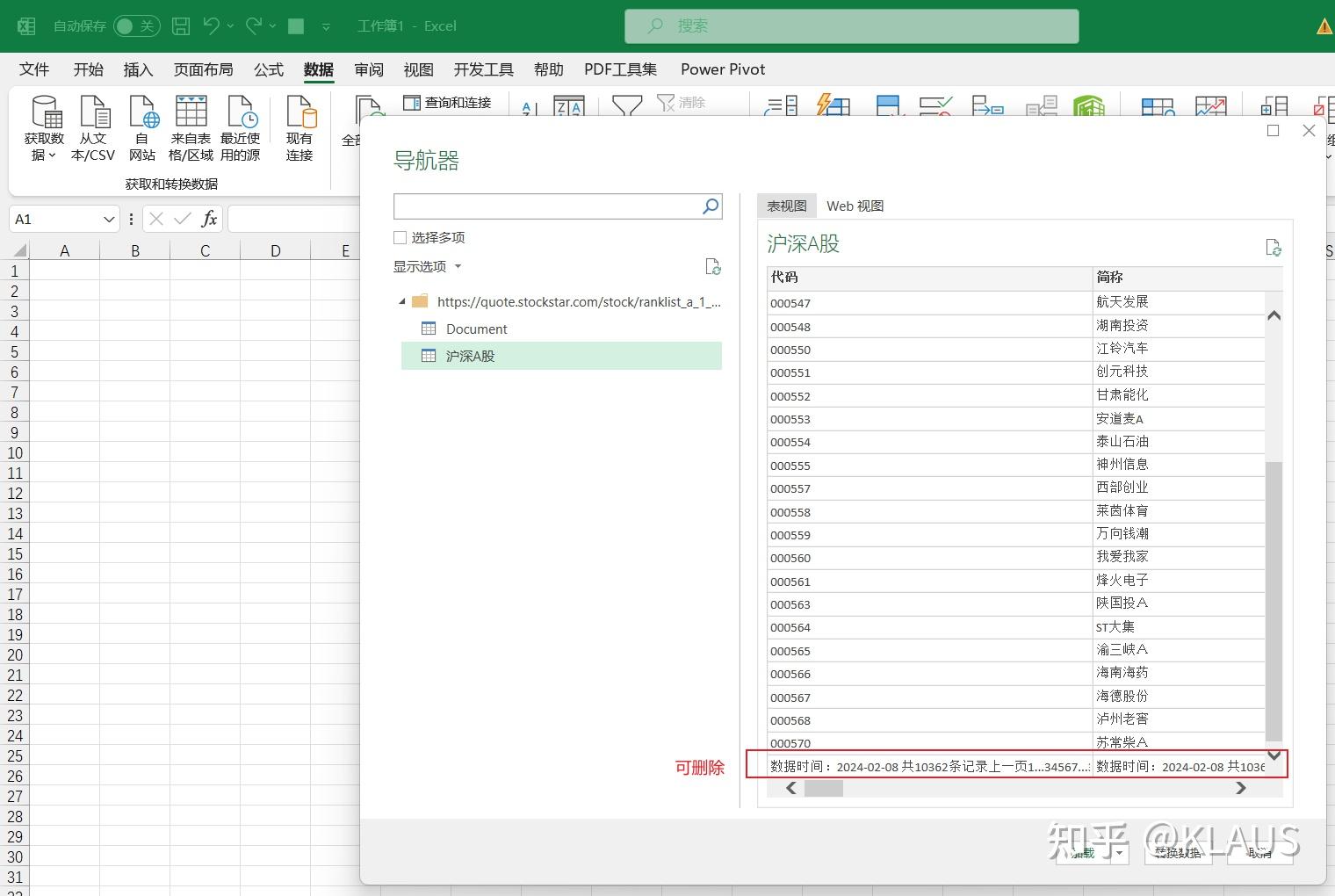Click the 现有连接 icon
This screenshot has width=1335, height=896.
pos(299,127)
